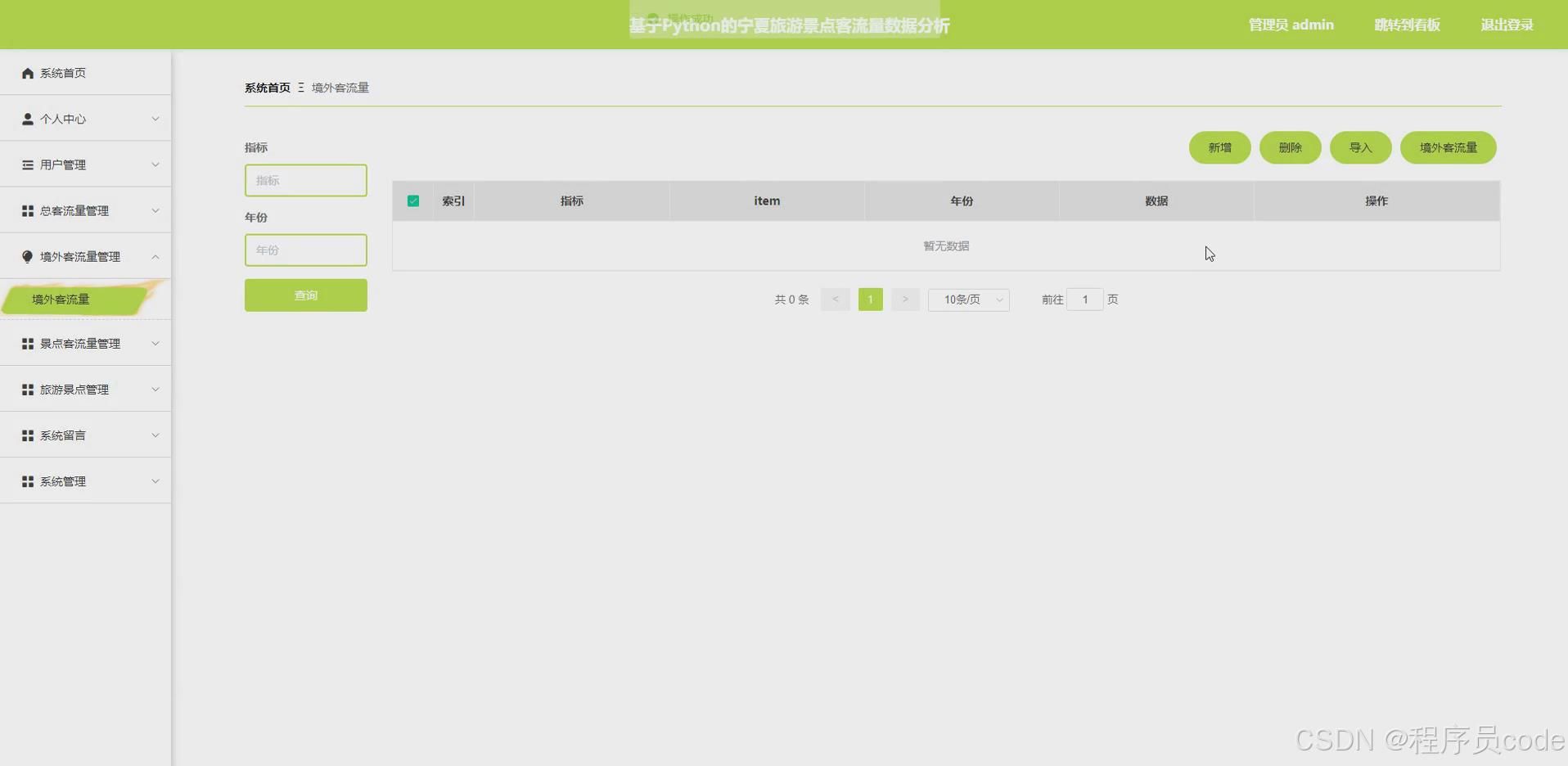
Task: Click the 查询 search button
Action: point(306,295)
